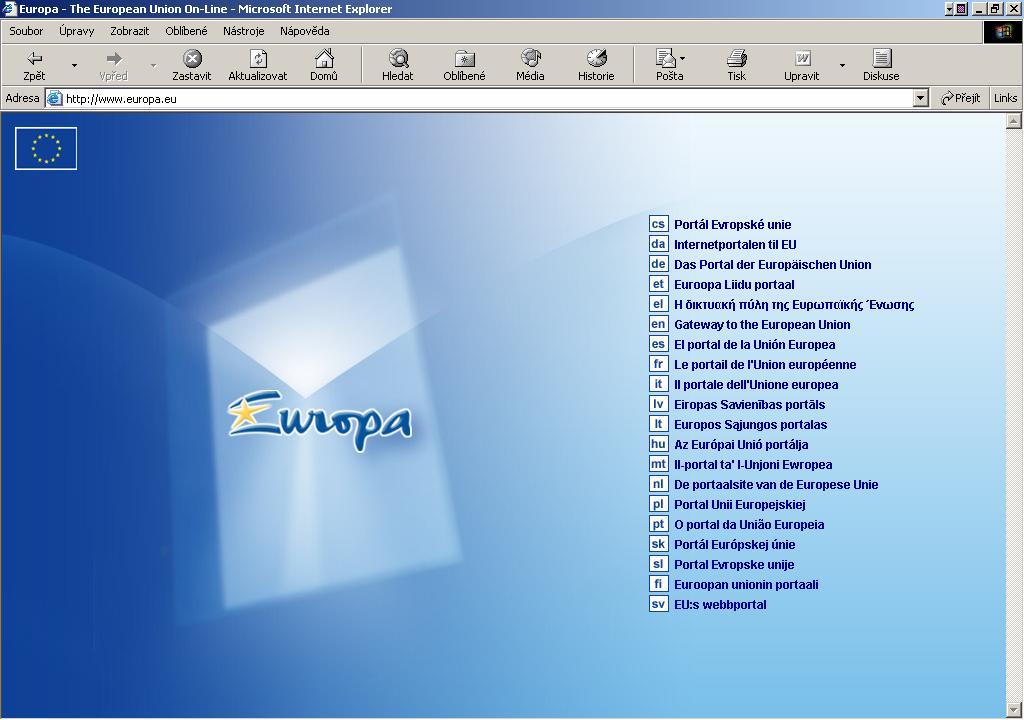This screenshot has width=1024, height=720.
Task: Refresh the page with Aktualizovat icon
Action: tap(259, 59)
